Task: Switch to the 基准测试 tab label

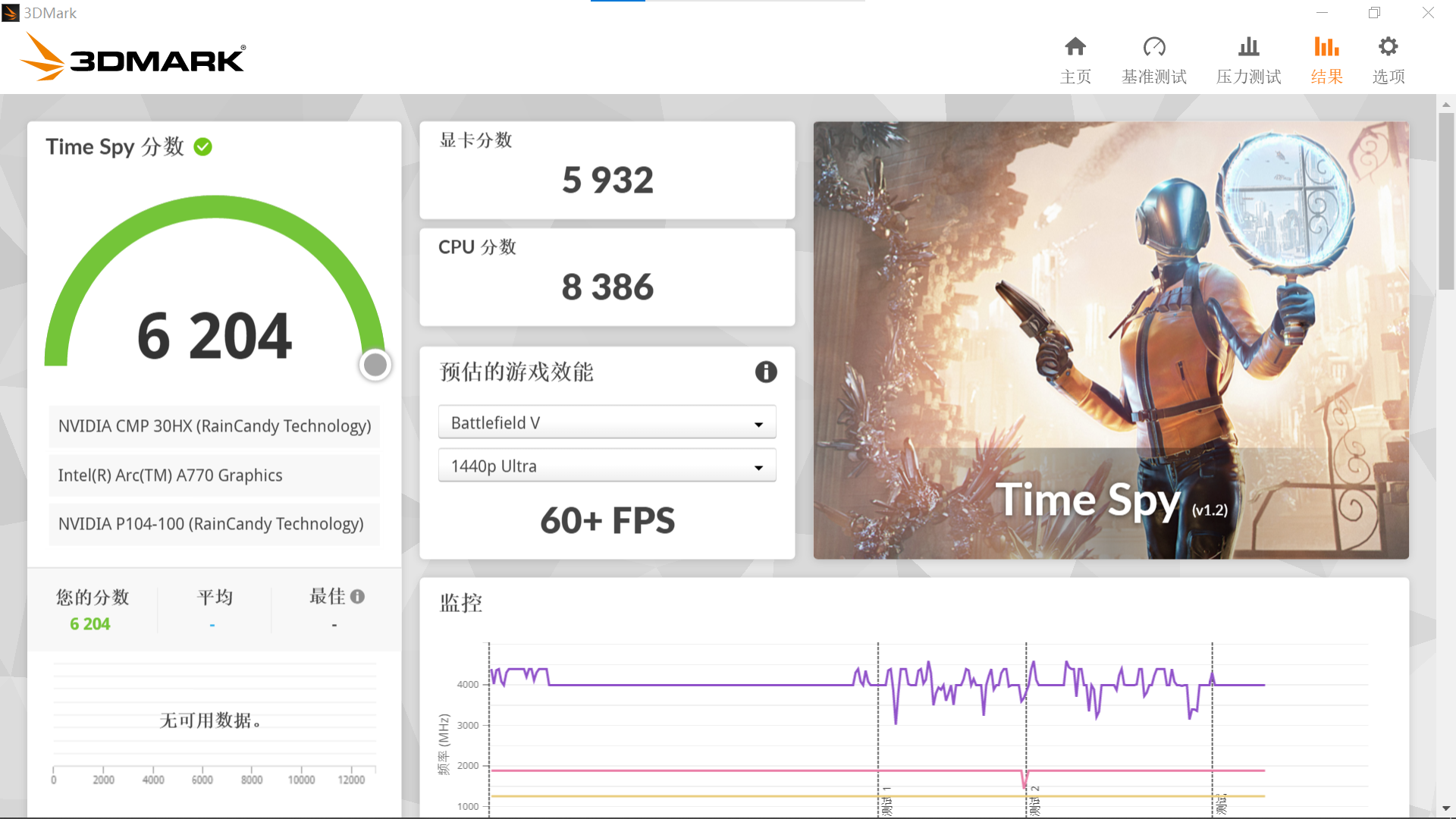Action: (1154, 77)
